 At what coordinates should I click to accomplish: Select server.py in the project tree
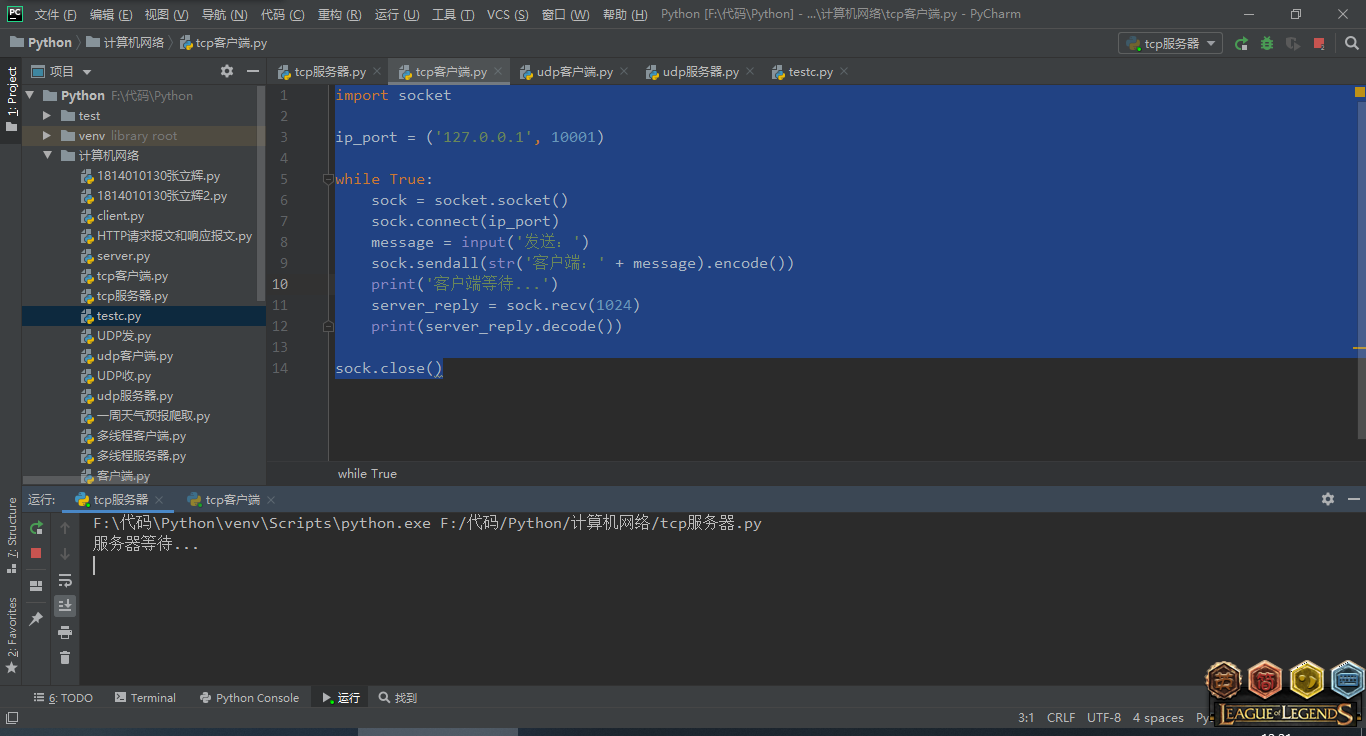[123, 256]
